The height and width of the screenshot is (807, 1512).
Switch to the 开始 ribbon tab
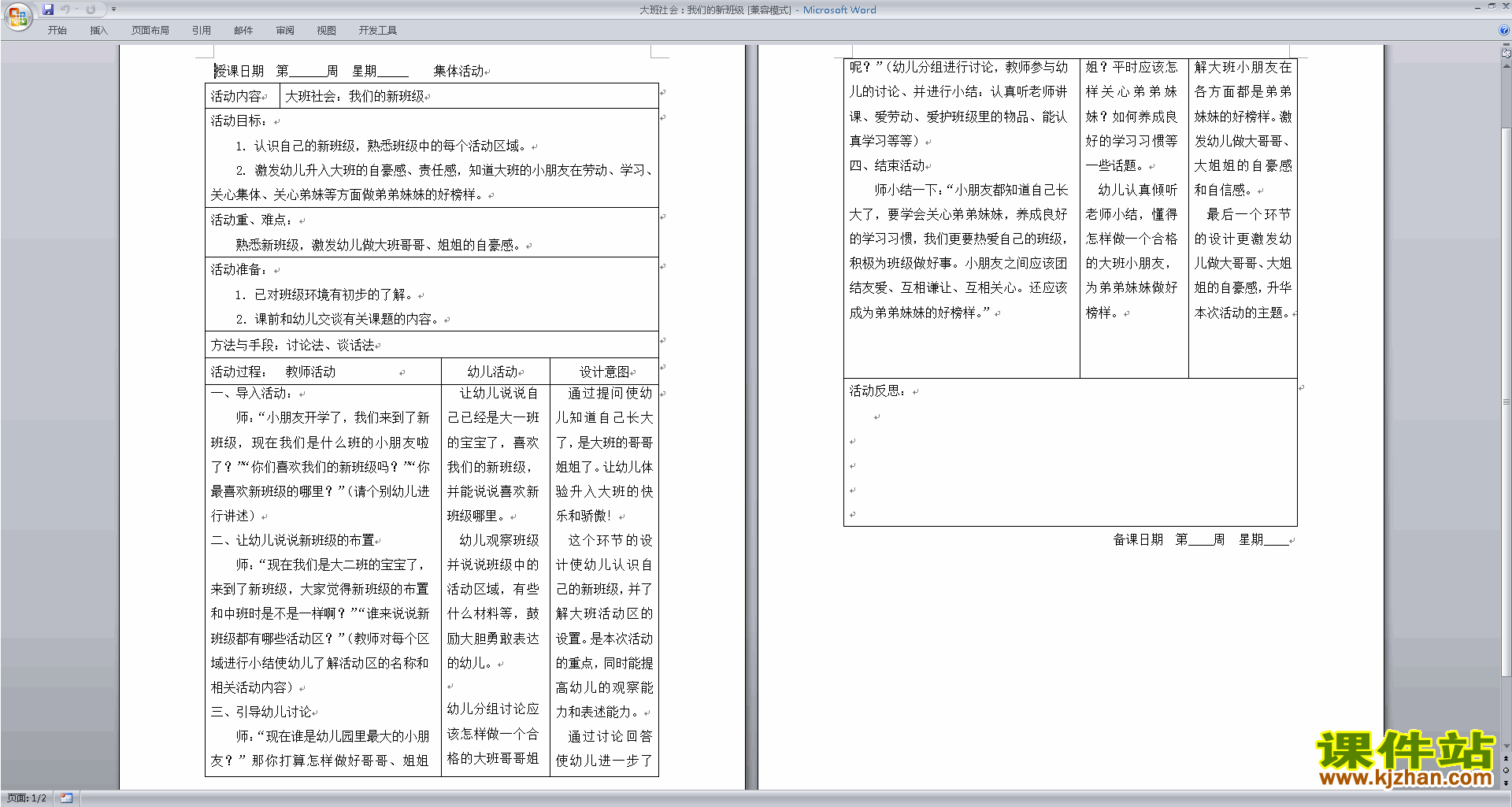[x=57, y=30]
